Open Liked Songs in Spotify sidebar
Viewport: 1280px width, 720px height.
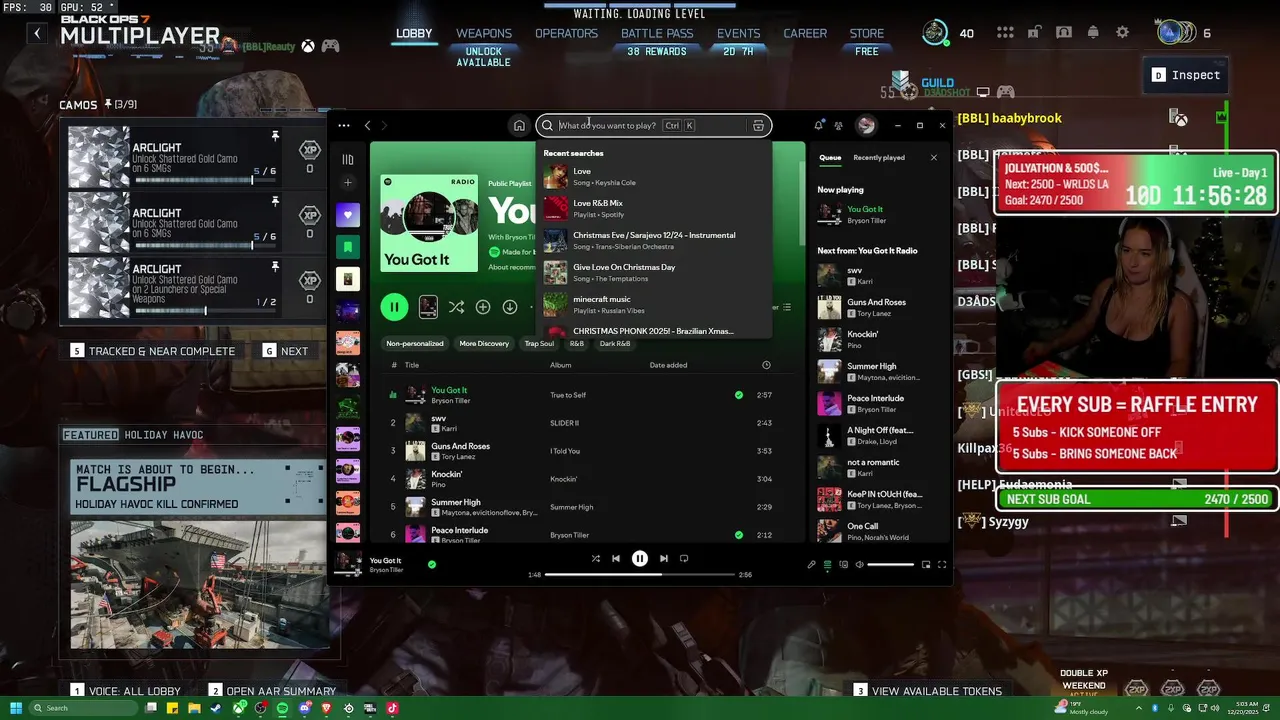coord(348,215)
